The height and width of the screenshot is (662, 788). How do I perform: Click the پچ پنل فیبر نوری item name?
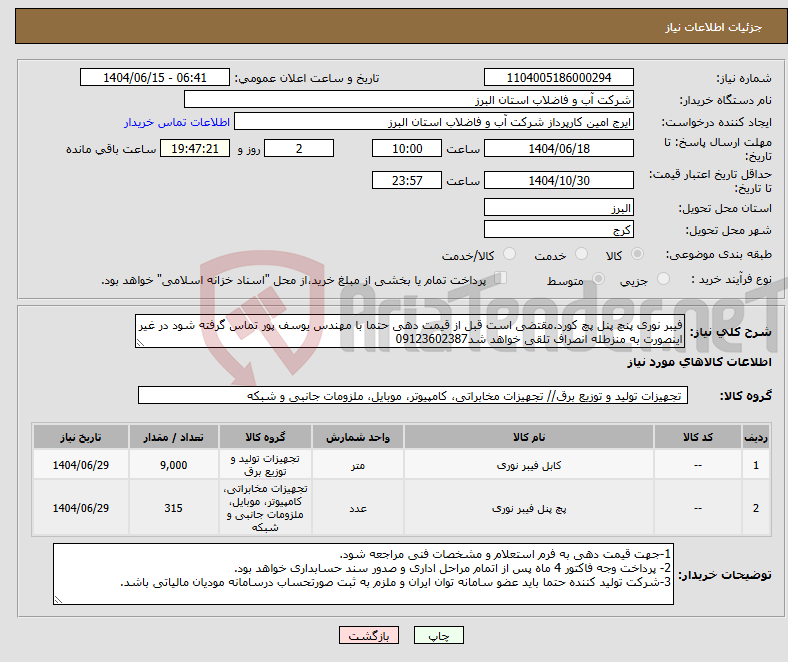(x=529, y=509)
